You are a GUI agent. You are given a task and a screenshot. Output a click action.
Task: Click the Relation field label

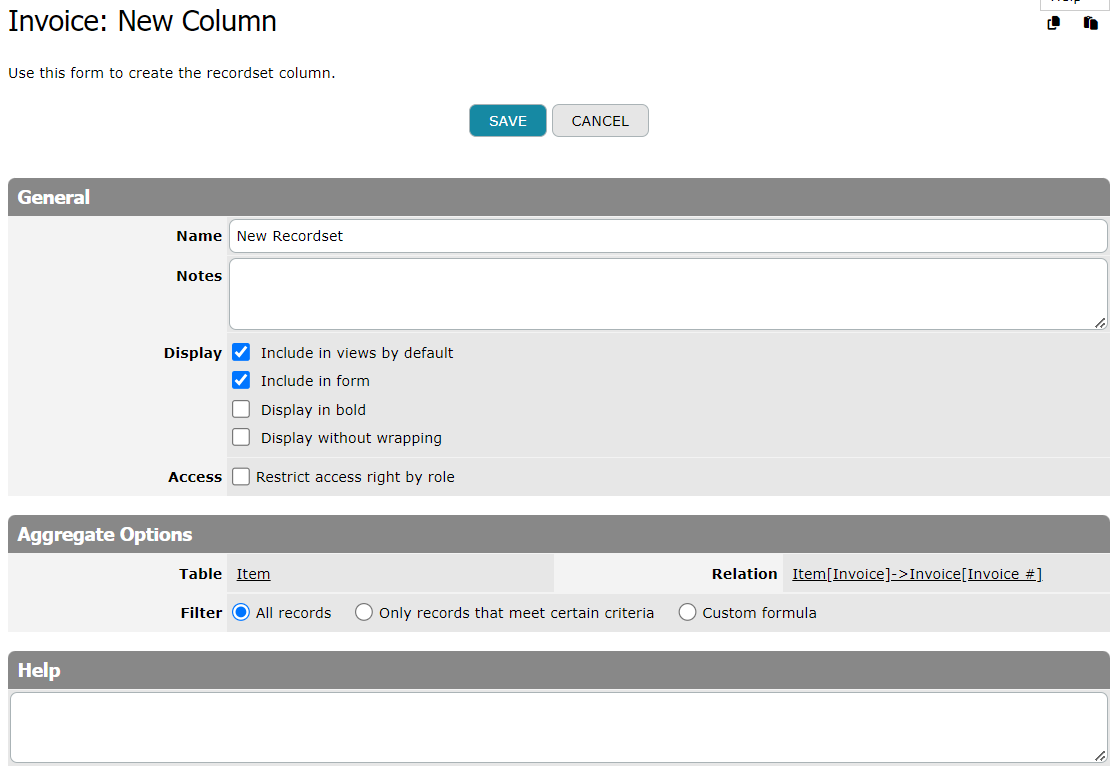pyautogui.click(x=744, y=574)
